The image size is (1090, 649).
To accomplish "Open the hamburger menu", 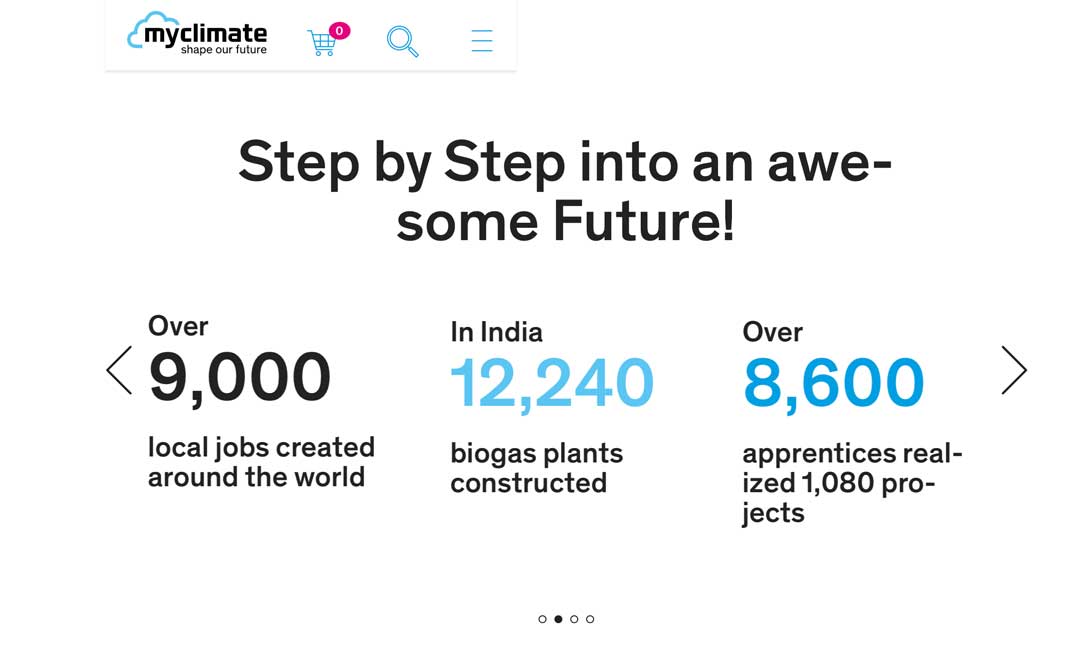I will pos(482,41).
